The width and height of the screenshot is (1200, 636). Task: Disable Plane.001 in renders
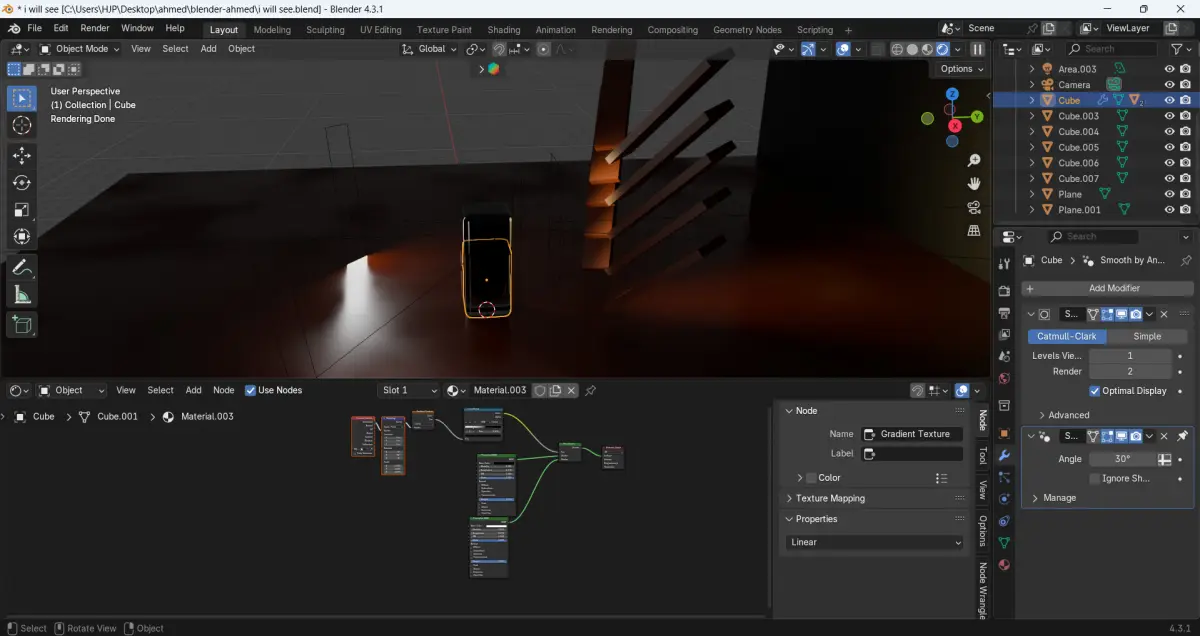(1185, 210)
